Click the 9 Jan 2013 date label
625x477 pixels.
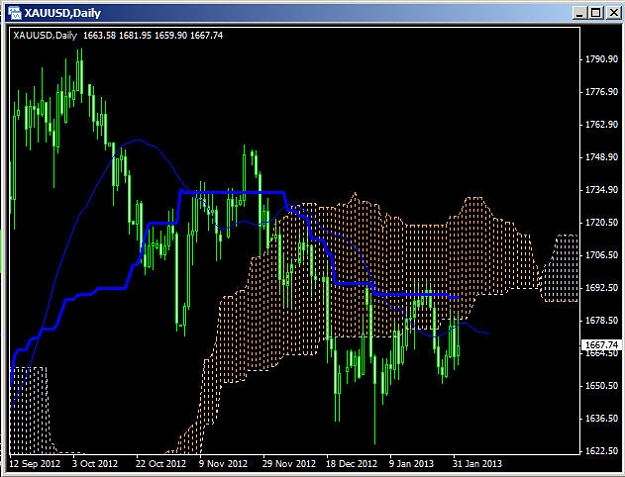[411, 464]
